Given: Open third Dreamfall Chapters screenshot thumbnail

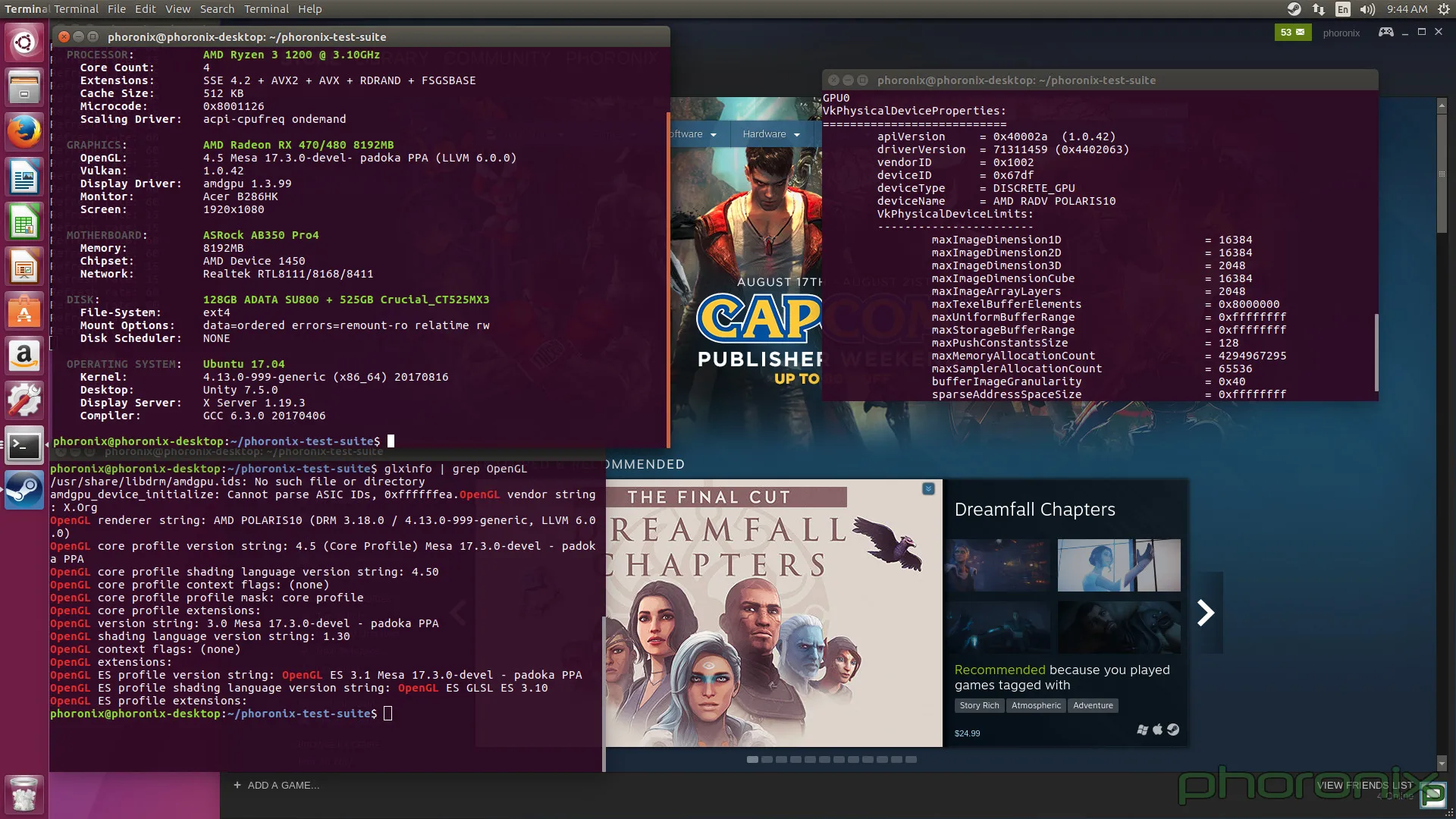Looking at the screenshot, I should (999, 627).
